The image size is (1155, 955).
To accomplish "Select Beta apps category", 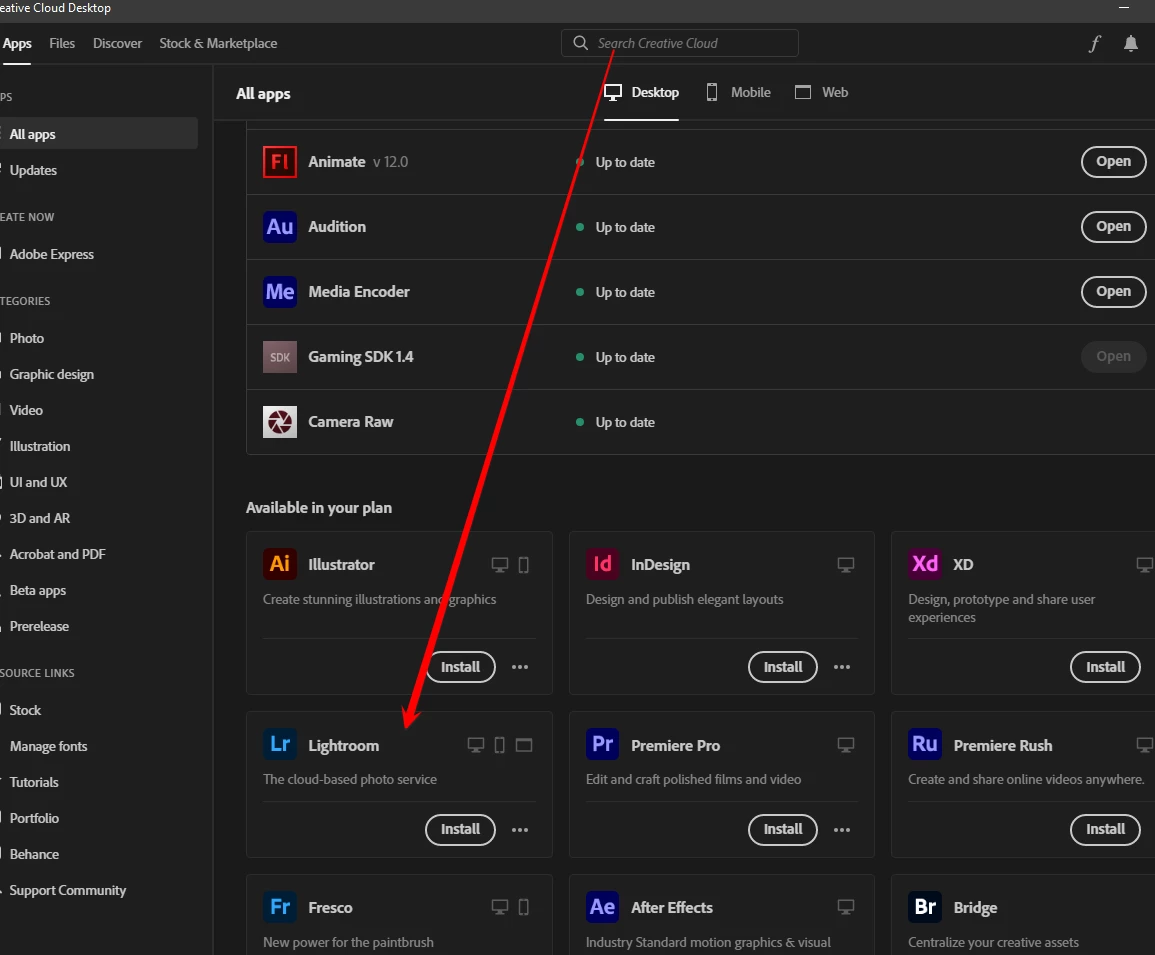I will pyautogui.click(x=38, y=590).
